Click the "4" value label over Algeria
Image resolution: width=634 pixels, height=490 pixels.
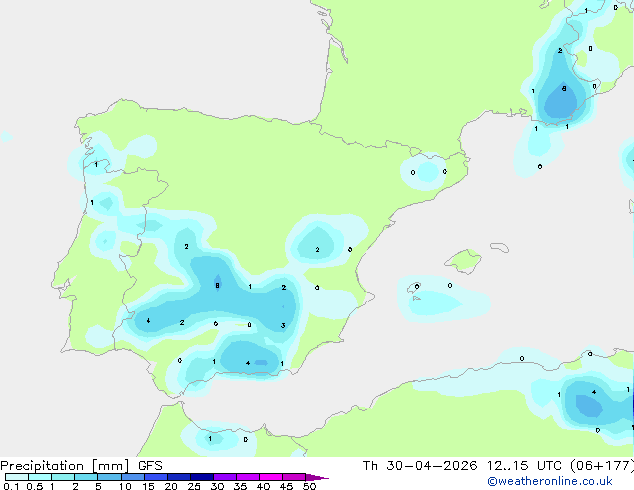(594, 392)
